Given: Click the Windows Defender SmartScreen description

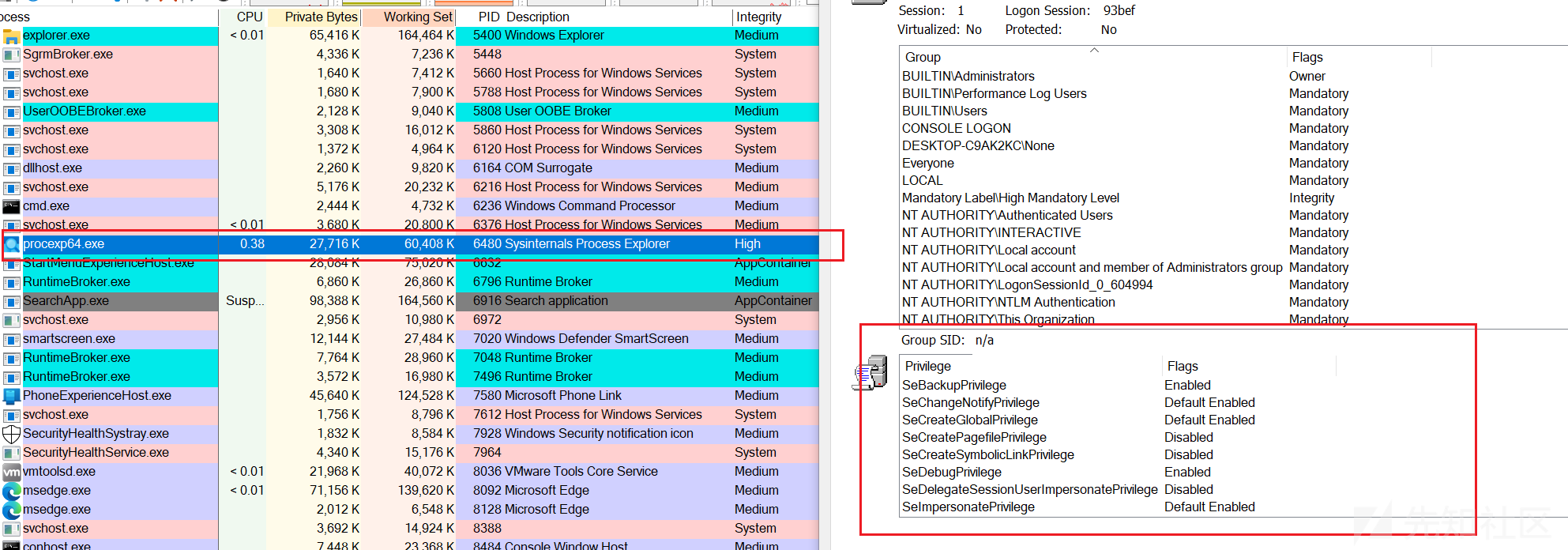Looking at the screenshot, I should [596, 339].
